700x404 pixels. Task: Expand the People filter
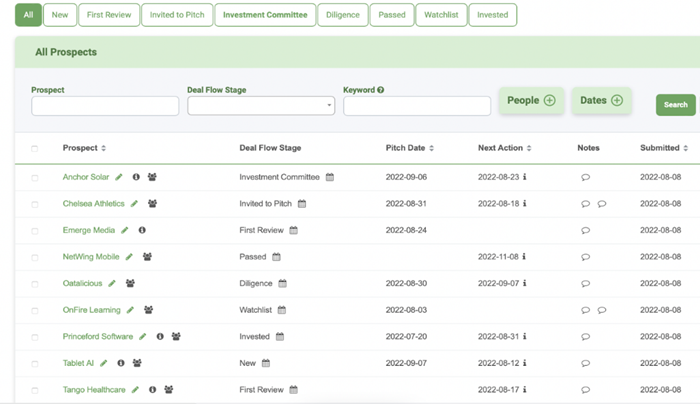click(x=531, y=100)
